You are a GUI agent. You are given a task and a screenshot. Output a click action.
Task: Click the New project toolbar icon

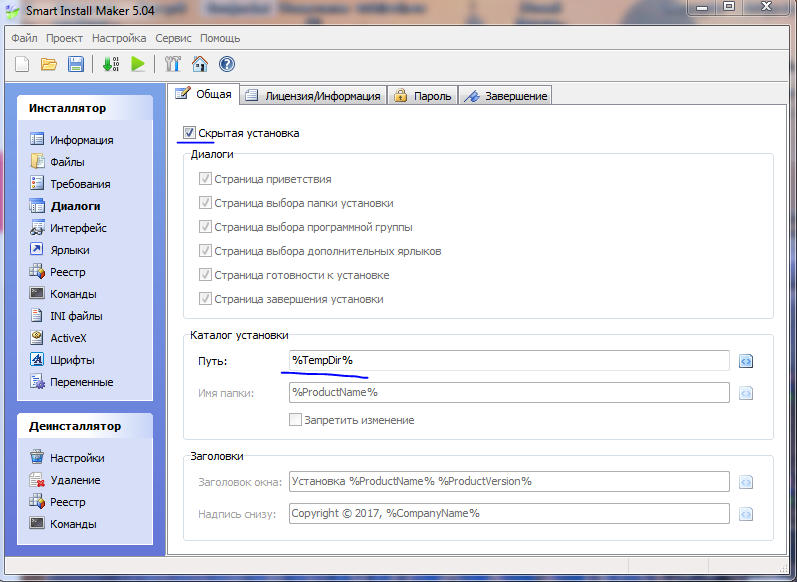coord(22,64)
